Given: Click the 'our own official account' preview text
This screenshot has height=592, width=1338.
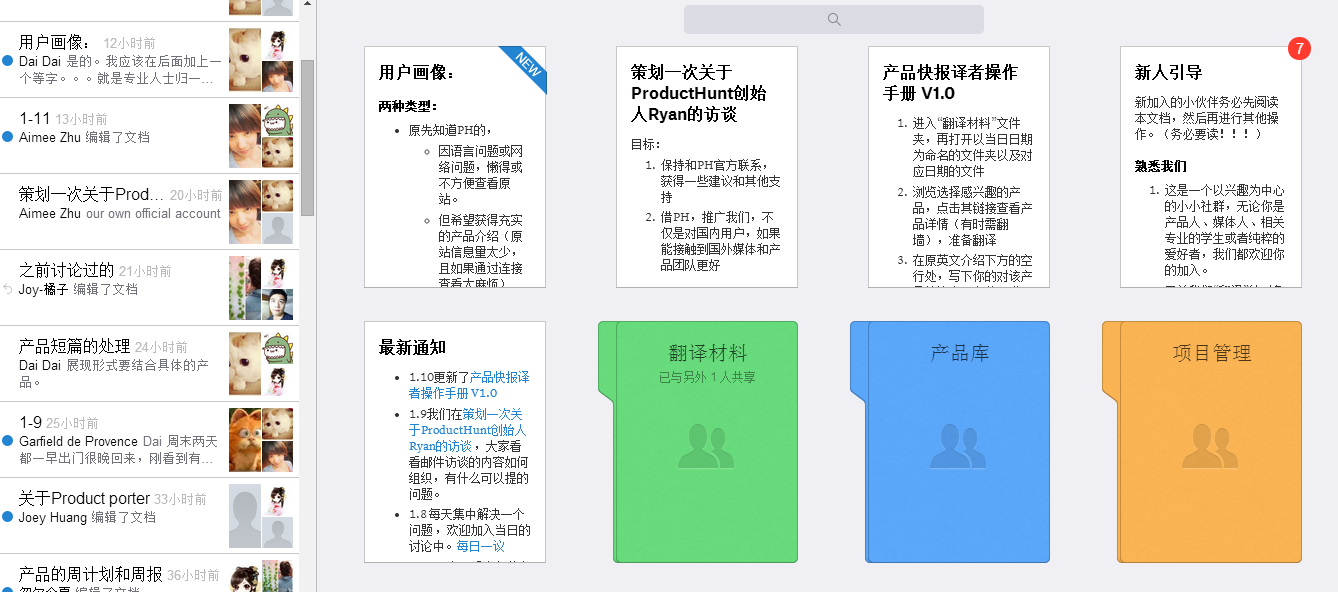Looking at the screenshot, I should 153,213.
